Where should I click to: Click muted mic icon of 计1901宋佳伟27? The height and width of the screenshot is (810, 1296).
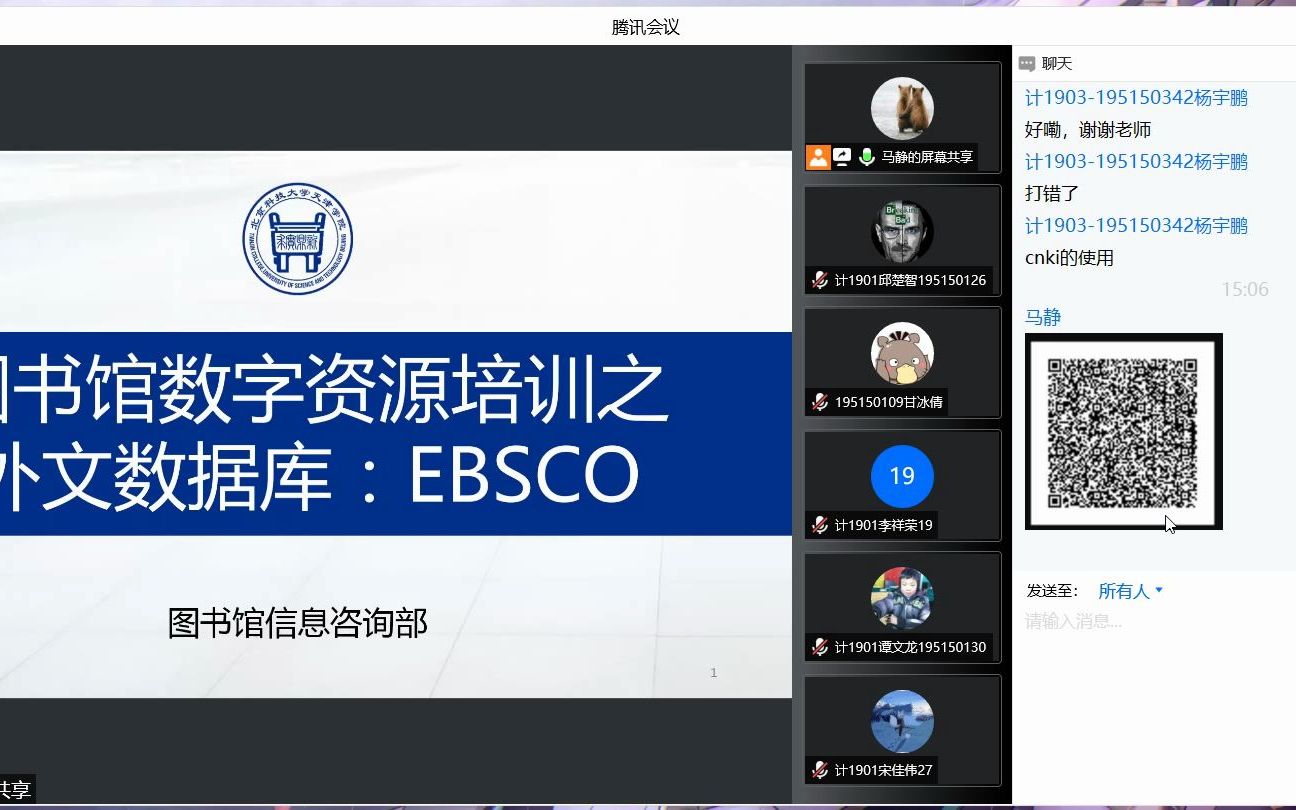820,770
